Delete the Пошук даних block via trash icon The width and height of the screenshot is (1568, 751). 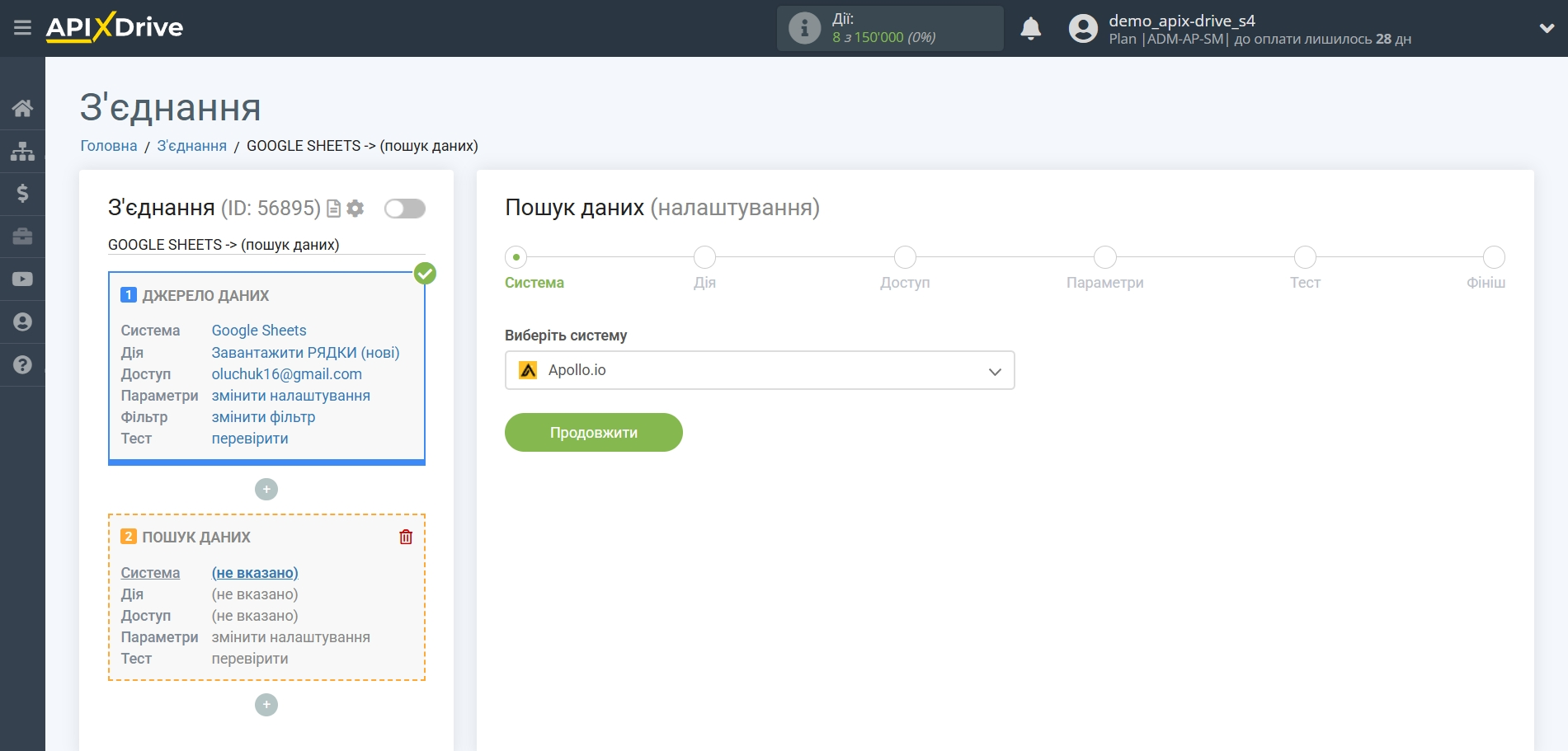[405, 536]
